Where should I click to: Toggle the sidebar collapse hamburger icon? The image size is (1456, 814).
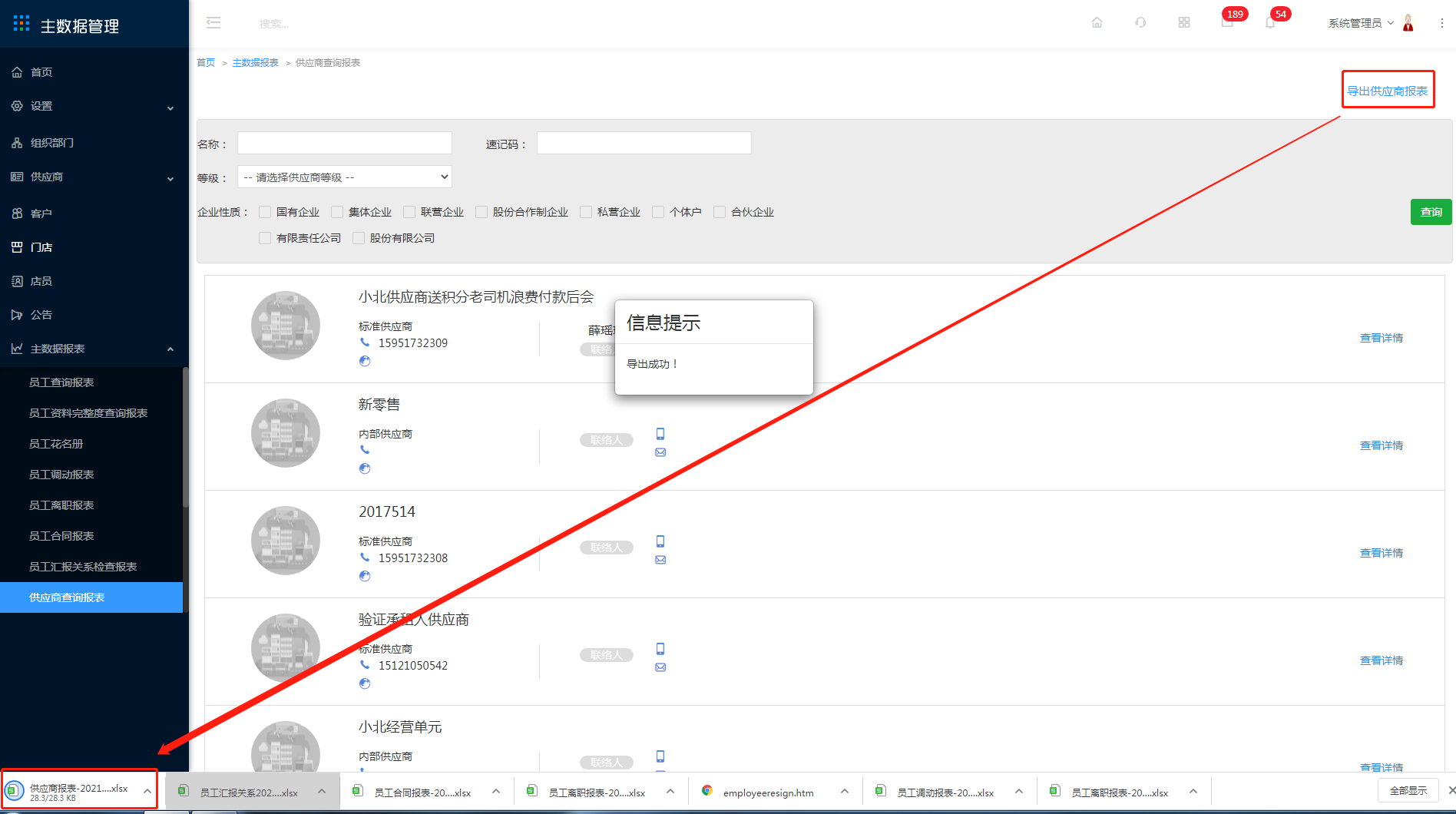click(x=213, y=23)
